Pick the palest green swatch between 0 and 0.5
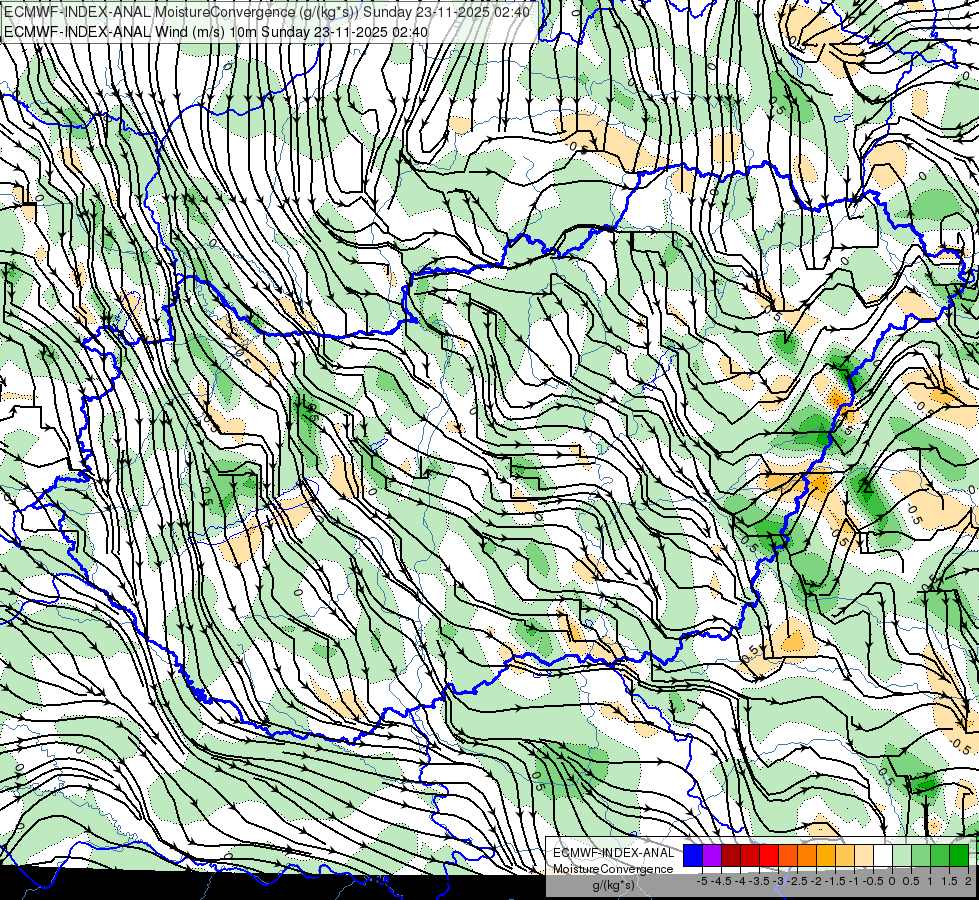The image size is (979, 900). [902, 856]
